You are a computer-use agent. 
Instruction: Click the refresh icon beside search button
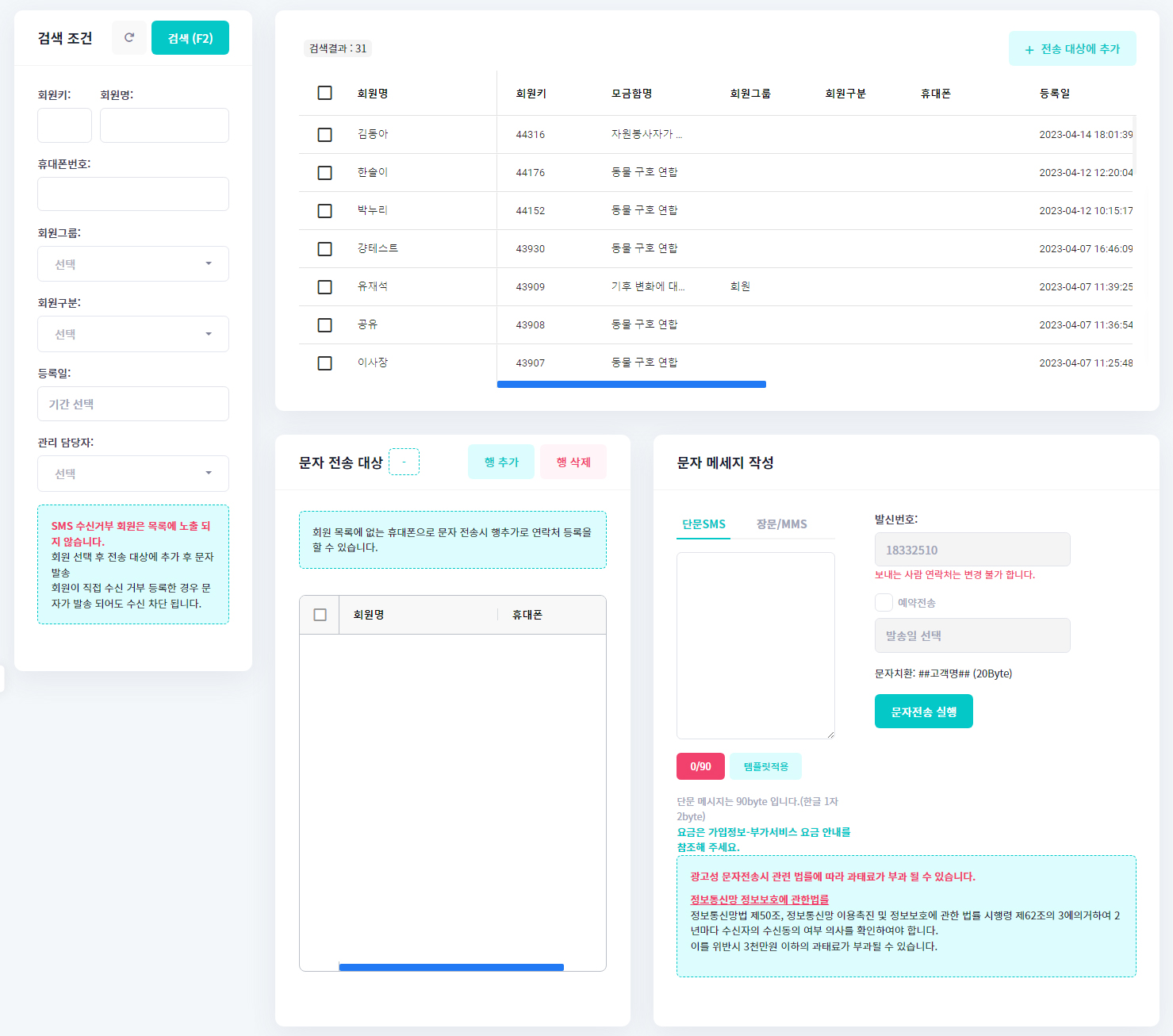point(129,37)
